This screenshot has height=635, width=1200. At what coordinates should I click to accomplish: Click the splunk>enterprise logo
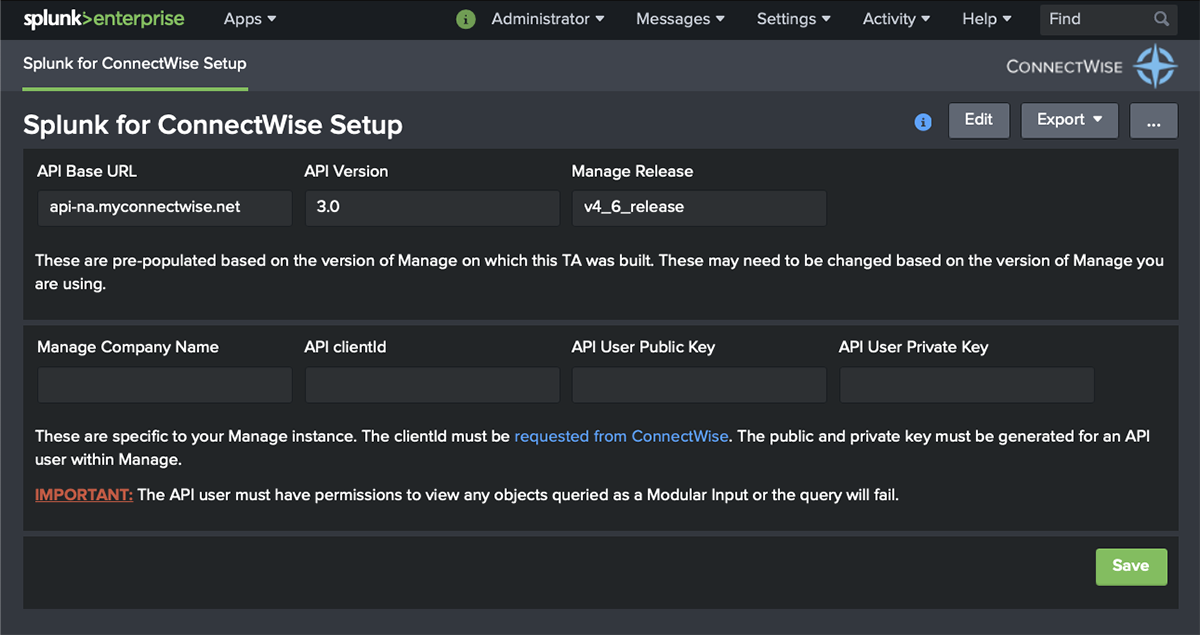point(104,18)
